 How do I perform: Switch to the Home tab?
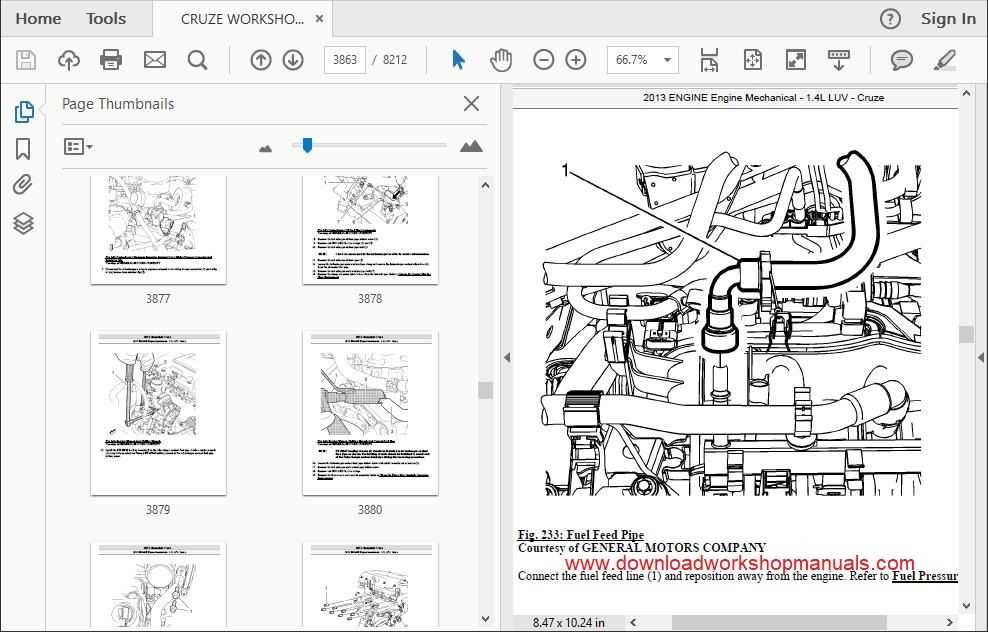[x=38, y=19]
